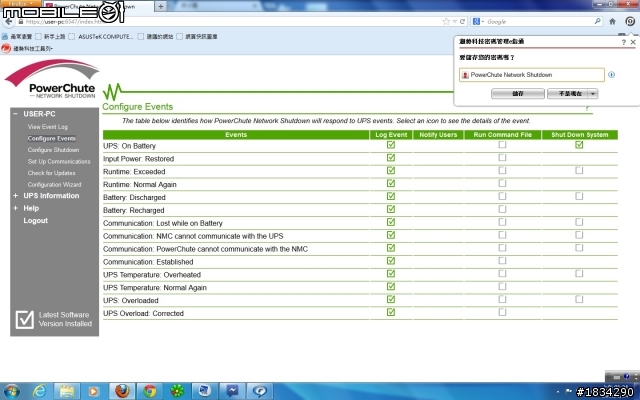The width and height of the screenshot is (640, 400).
Task: Open Windows Media Player from the taskbar
Action: click(93, 391)
